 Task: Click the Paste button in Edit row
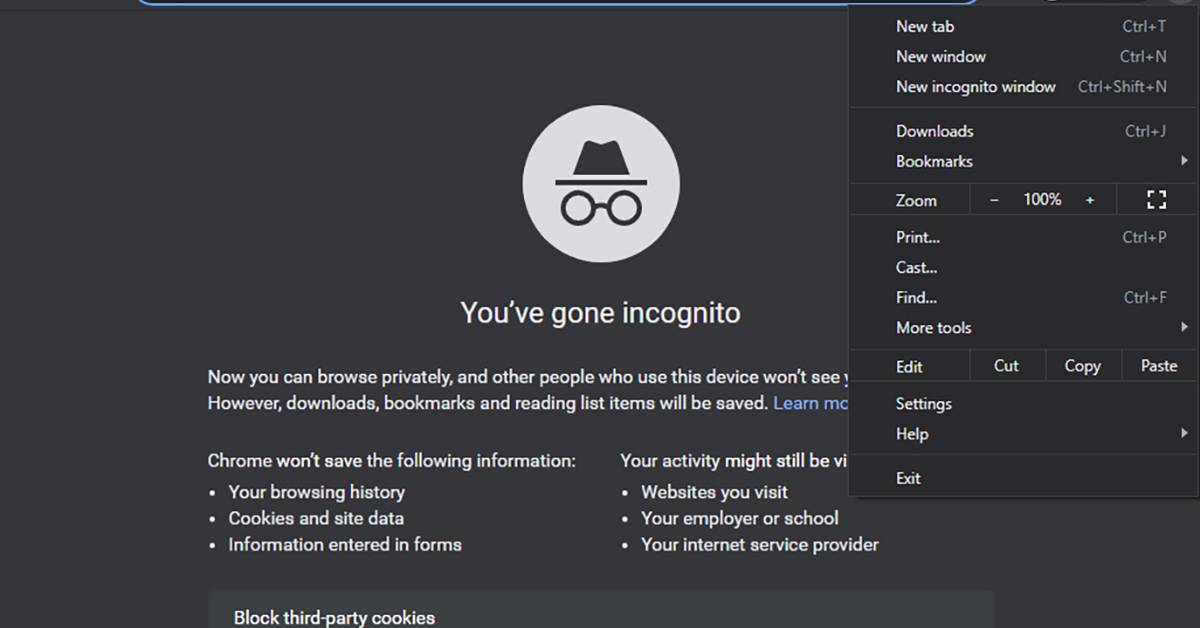point(1159,366)
